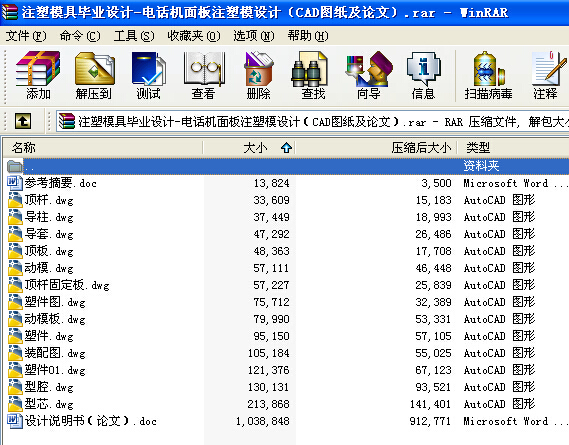Open the 选项(N) menu
The height and width of the screenshot is (445, 569).
[x=254, y=36]
